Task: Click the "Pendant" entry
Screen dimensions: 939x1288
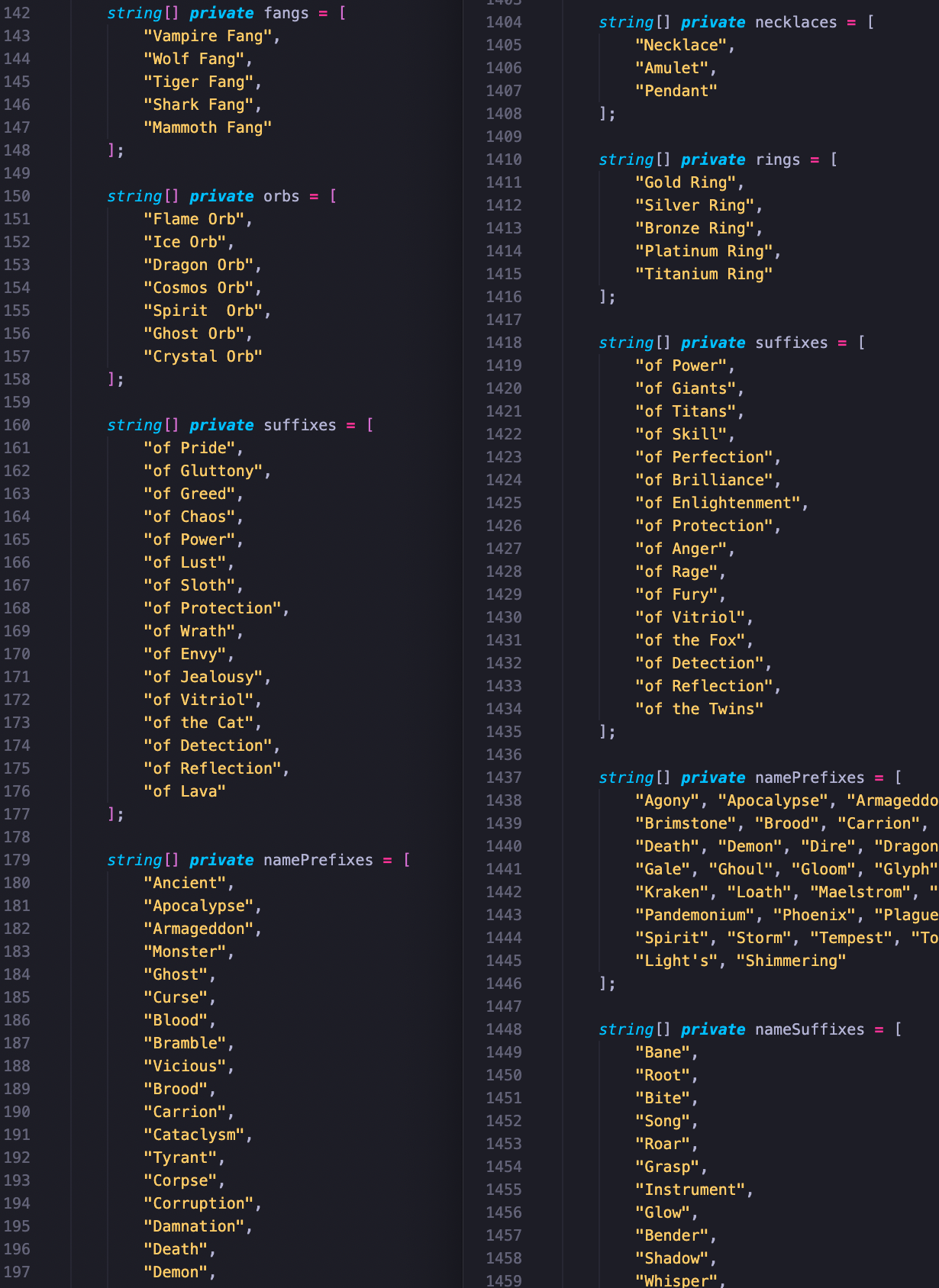Action: [676, 91]
